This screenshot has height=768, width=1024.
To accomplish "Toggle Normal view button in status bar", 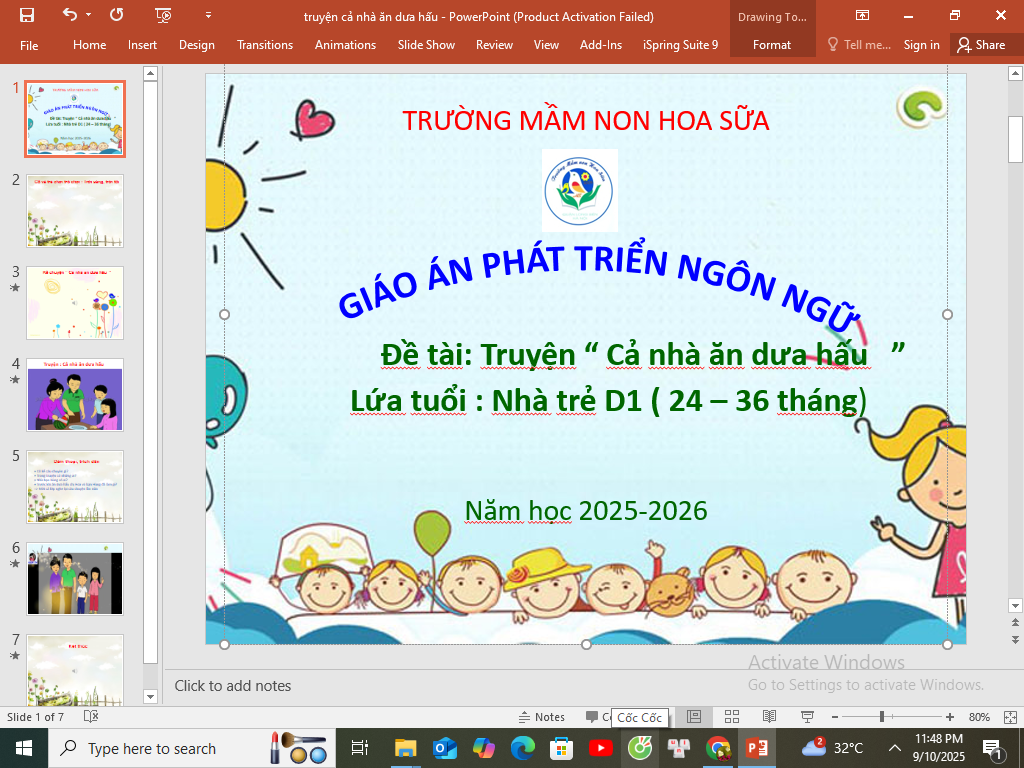I will pyautogui.click(x=693, y=717).
